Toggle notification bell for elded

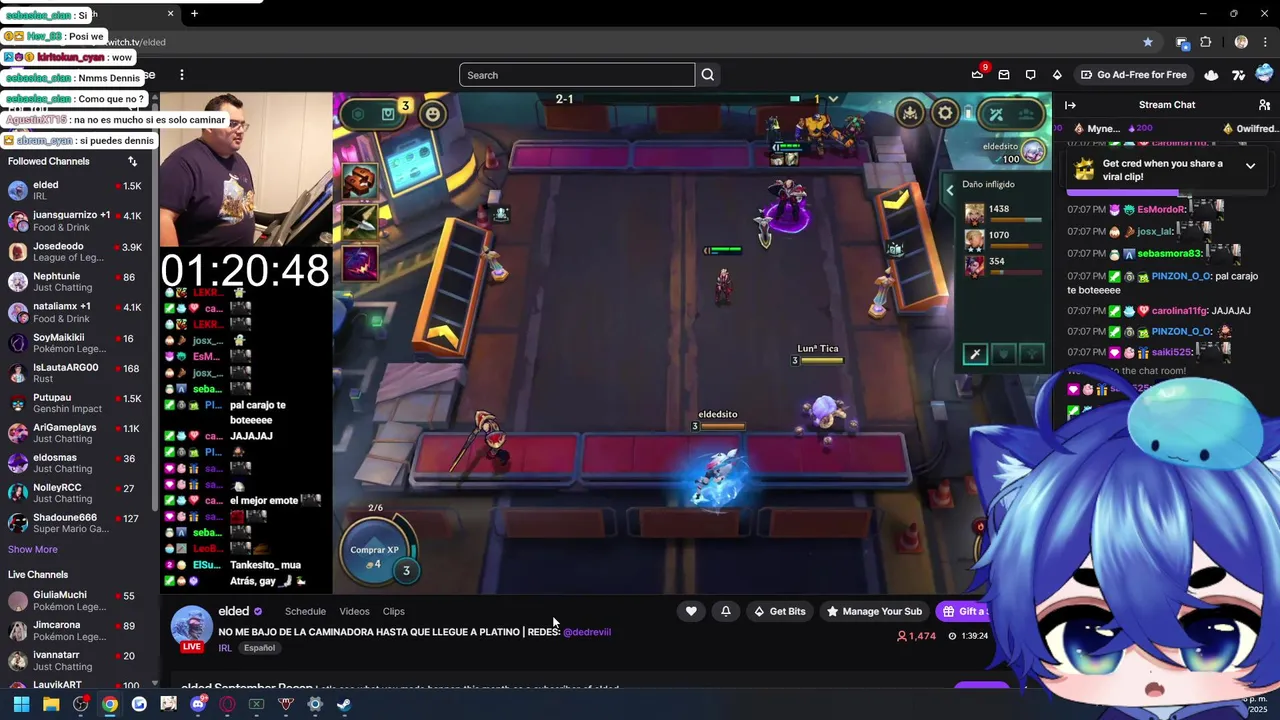point(726,611)
